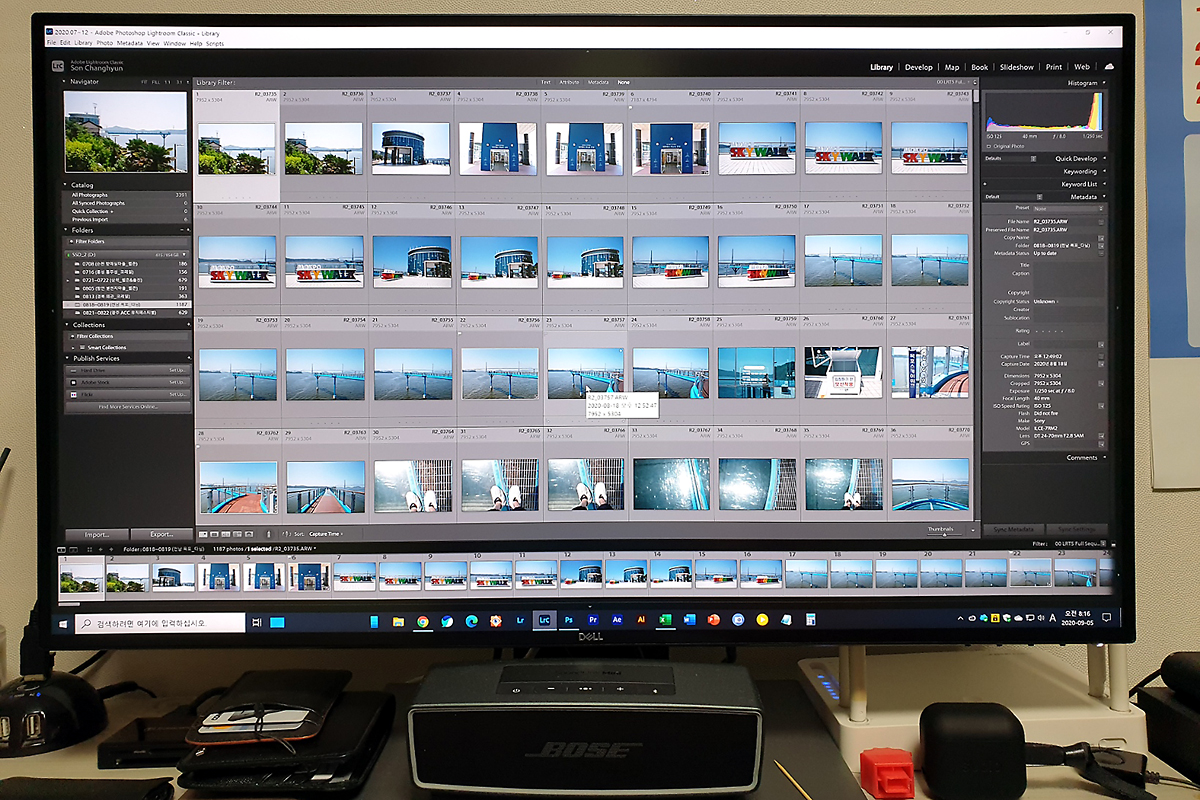The width and height of the screenshot is (1200, 800).
Task: Click Original Photo checkbox under histogram
Action: coord(991,146)
